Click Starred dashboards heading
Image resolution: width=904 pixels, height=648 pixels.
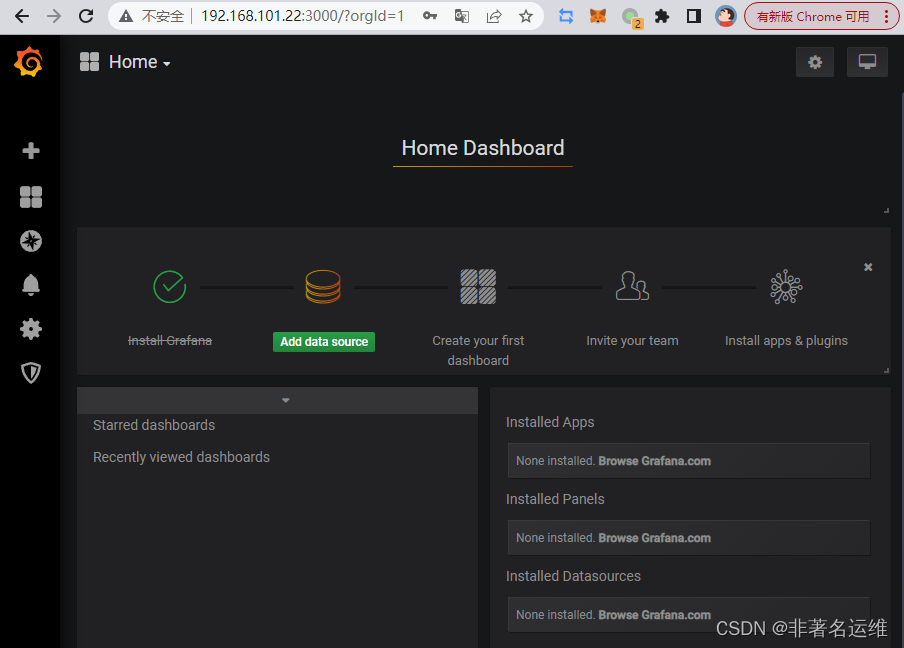pyautogui.click(x=154, y=425)
